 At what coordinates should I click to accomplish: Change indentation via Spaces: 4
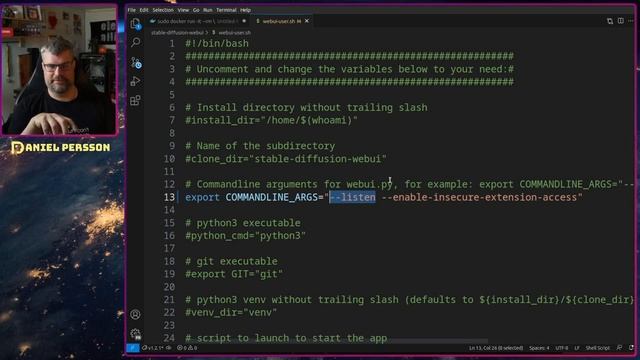click(539, 348)
